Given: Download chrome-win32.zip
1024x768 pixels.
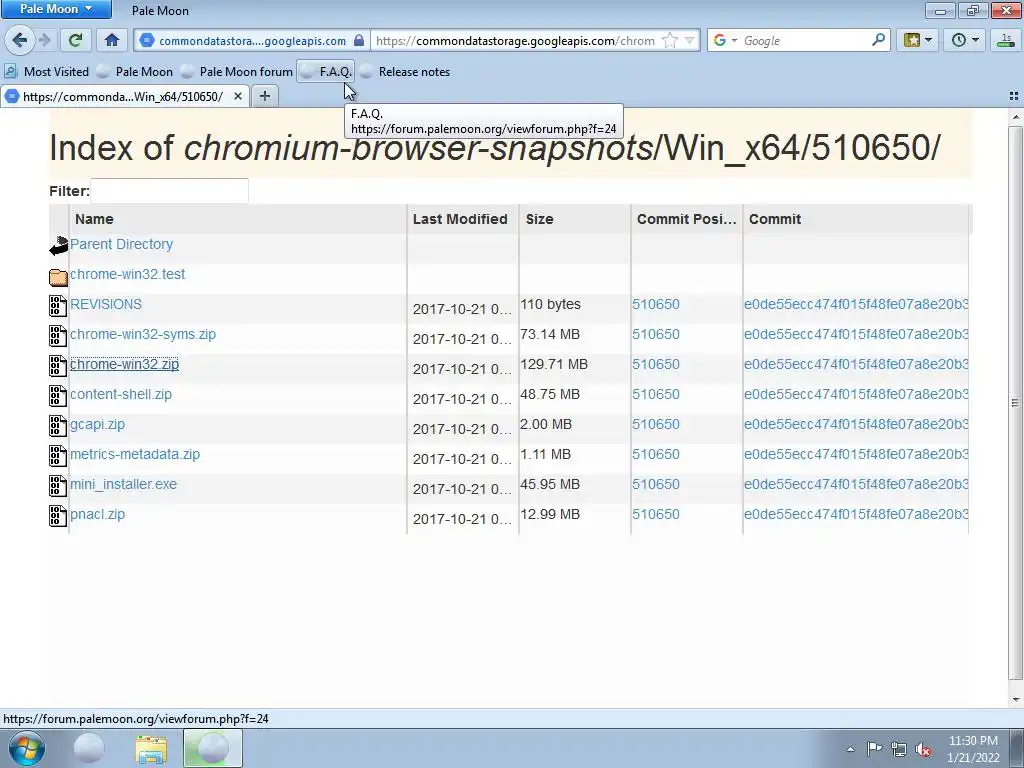Looking at the screenshot, I should (x=124, y=364).
